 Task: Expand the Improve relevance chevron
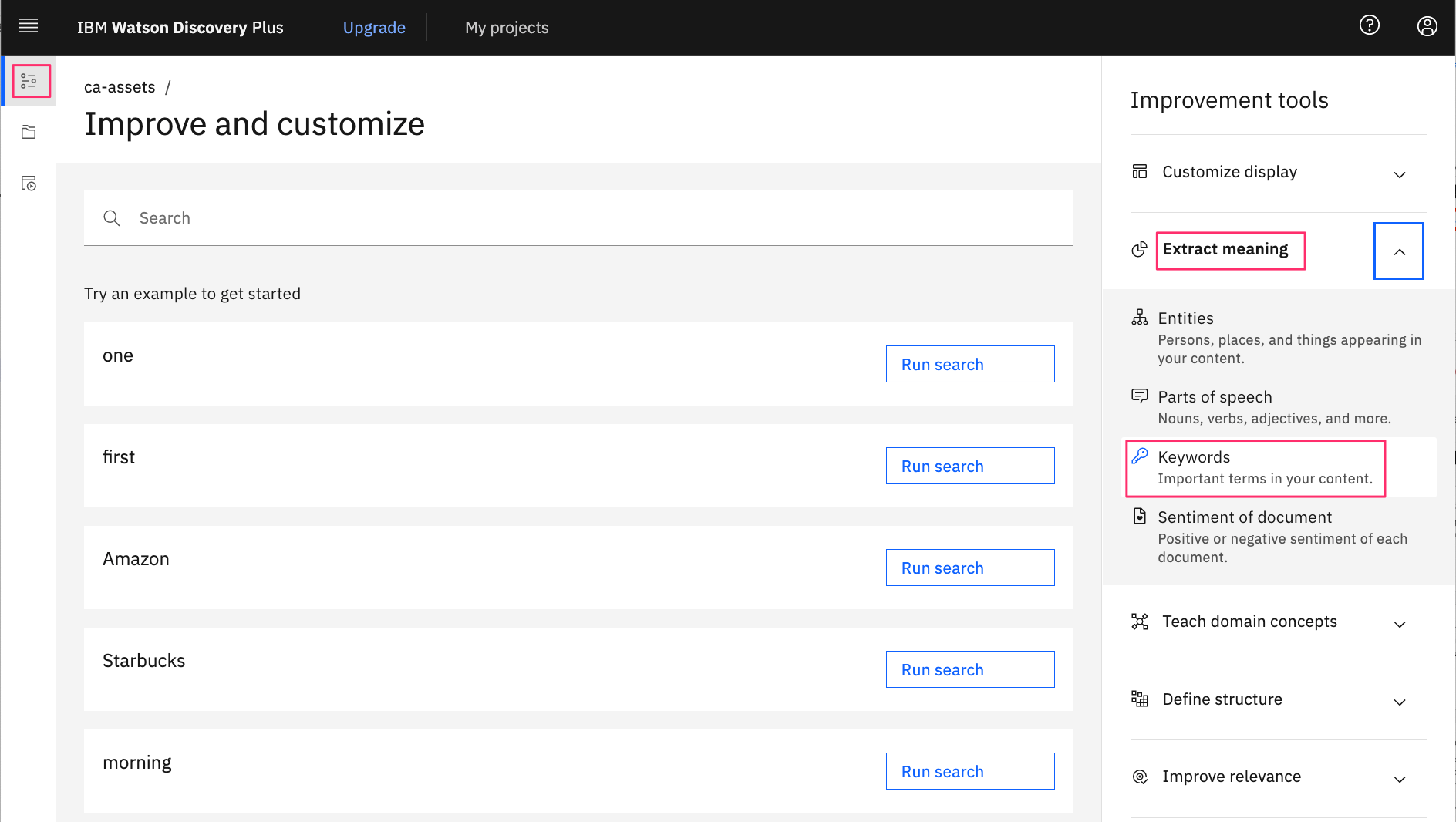click(x=1400, y=780)
